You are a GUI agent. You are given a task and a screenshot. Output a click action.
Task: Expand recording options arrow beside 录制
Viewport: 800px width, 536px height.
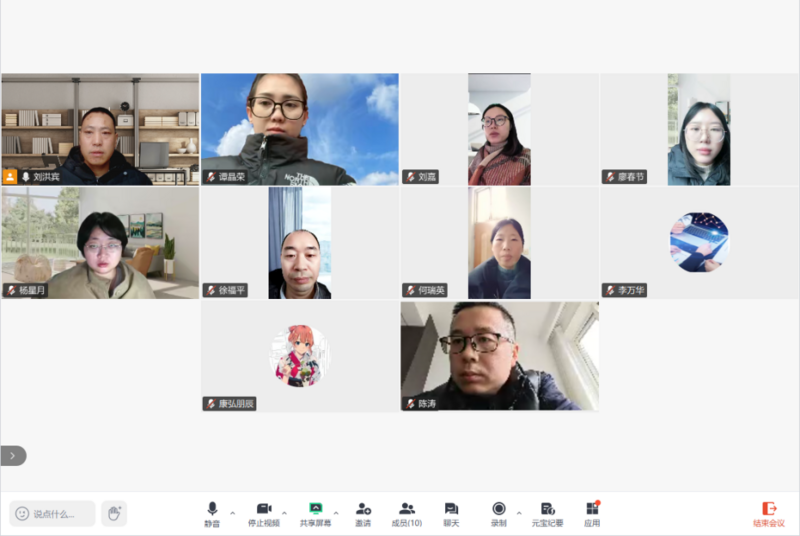tap(519, 513)
